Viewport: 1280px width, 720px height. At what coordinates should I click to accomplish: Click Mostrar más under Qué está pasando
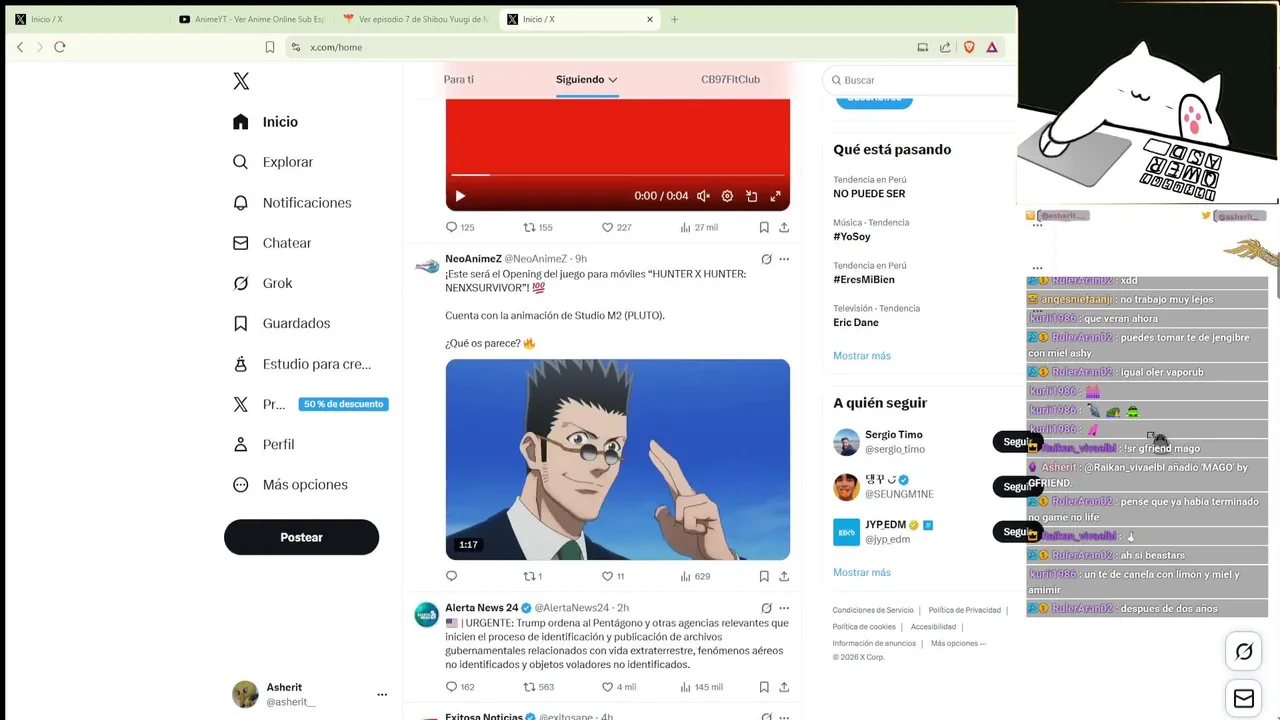862,356
